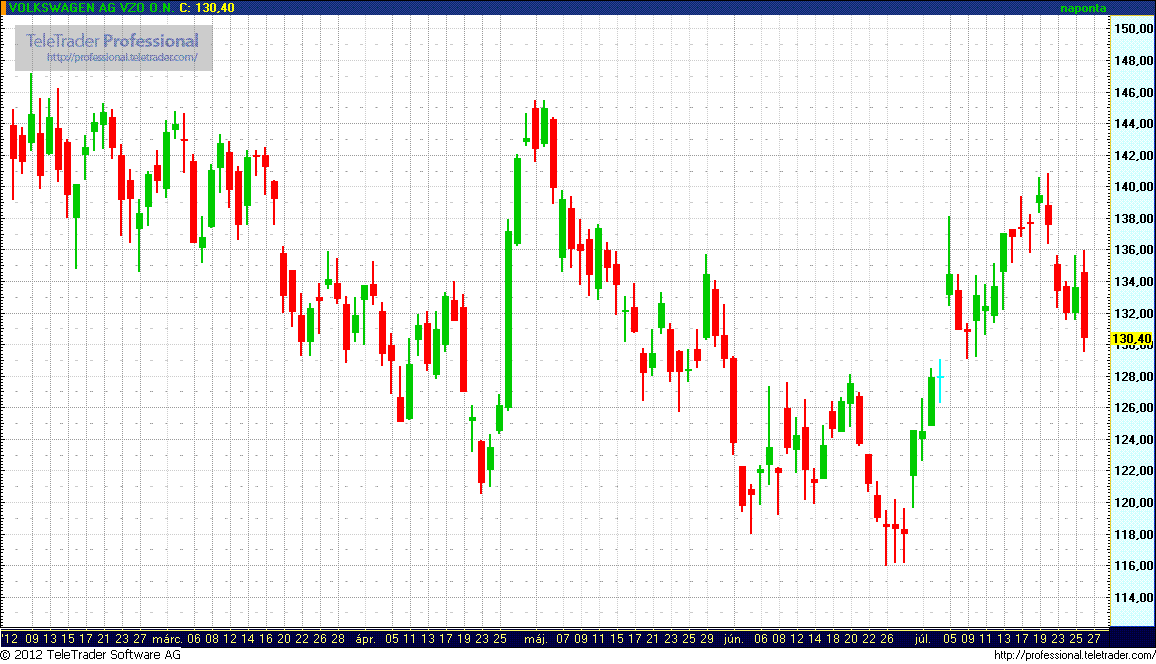Select the 114,00 price axis label
This screenshot has width=1156, height=664.
1132,598
